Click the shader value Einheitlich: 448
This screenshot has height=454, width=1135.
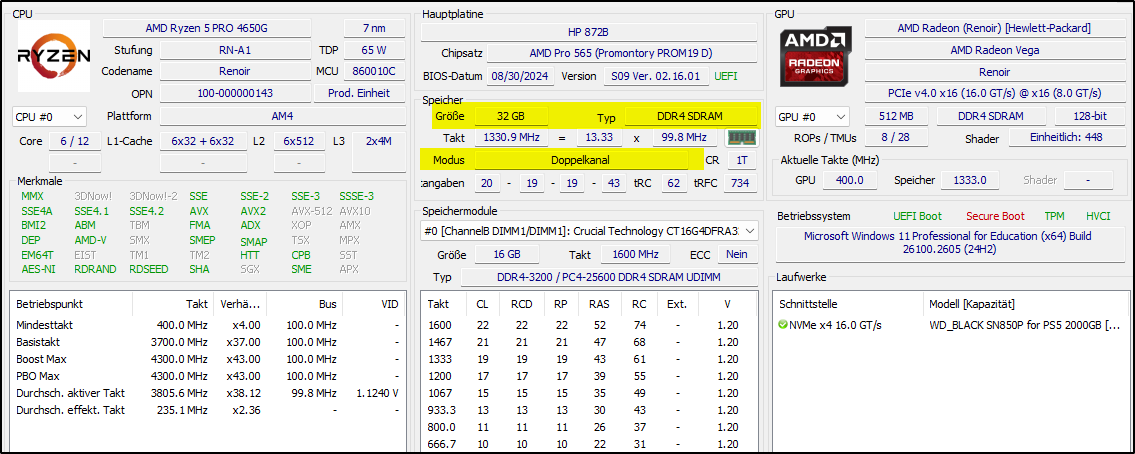(x=1065, y=138)
